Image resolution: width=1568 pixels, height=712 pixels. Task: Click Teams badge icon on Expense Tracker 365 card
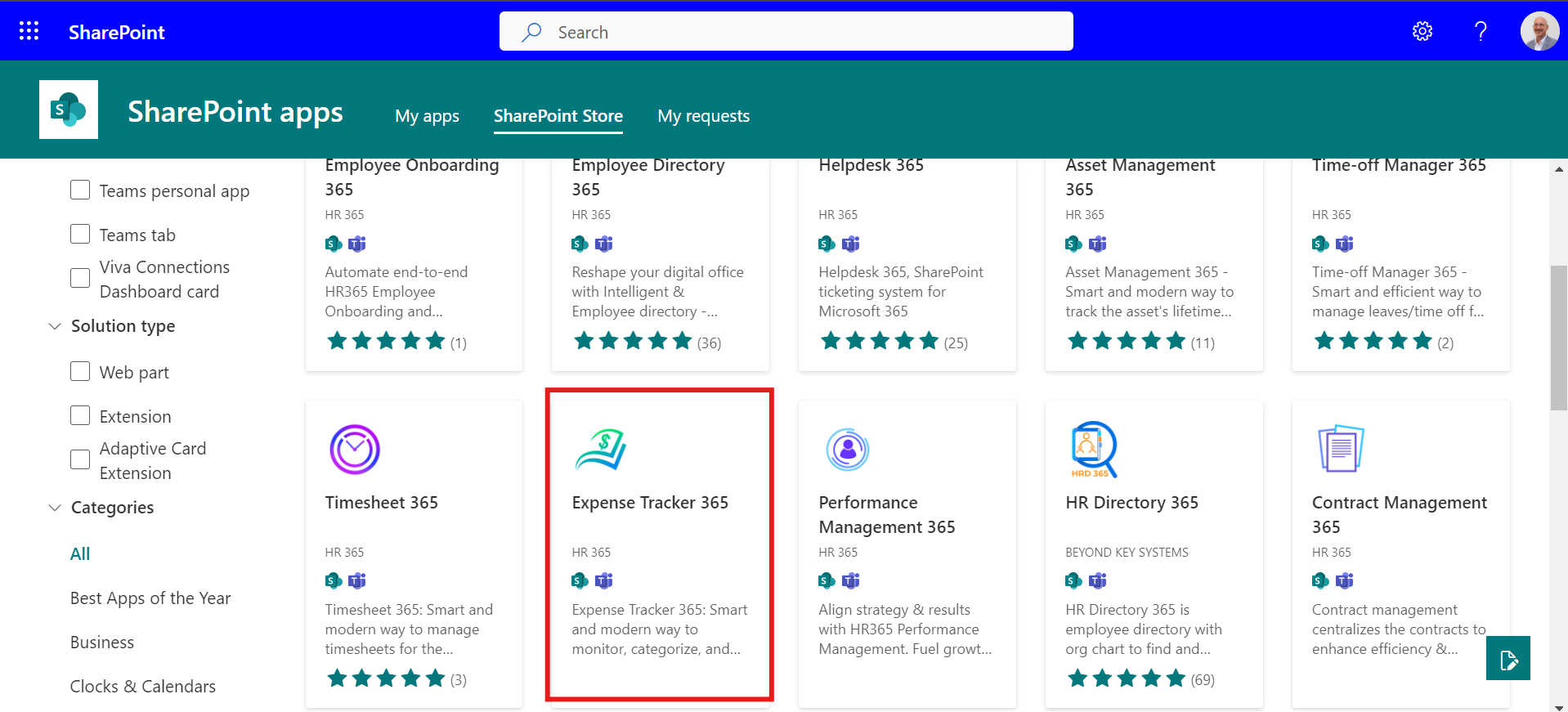604,580
